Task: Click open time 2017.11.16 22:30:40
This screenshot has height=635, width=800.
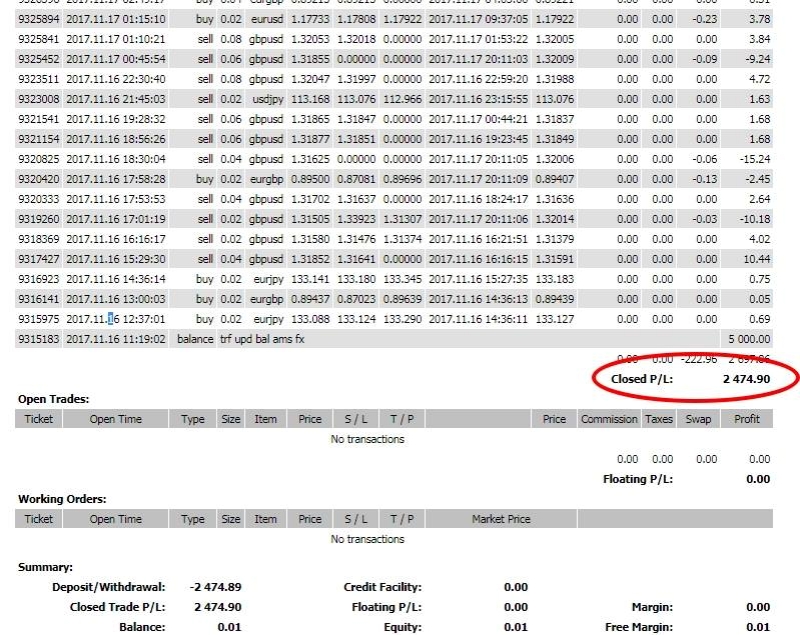Action: coord(116,79)
